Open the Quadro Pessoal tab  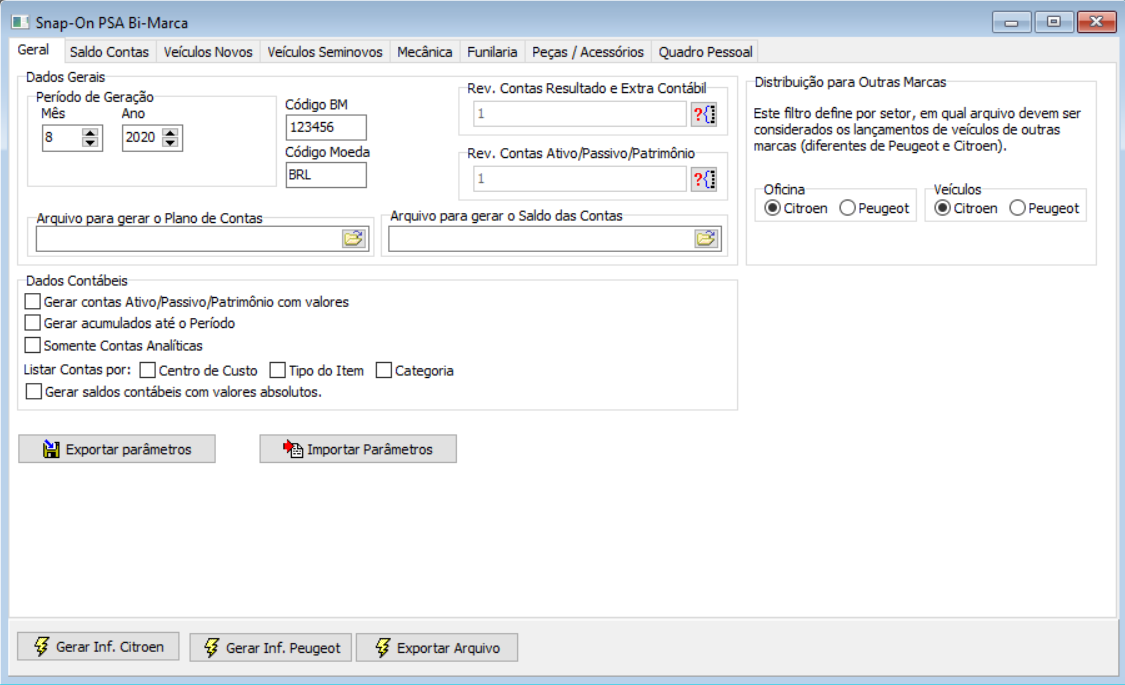pos(705,52)
